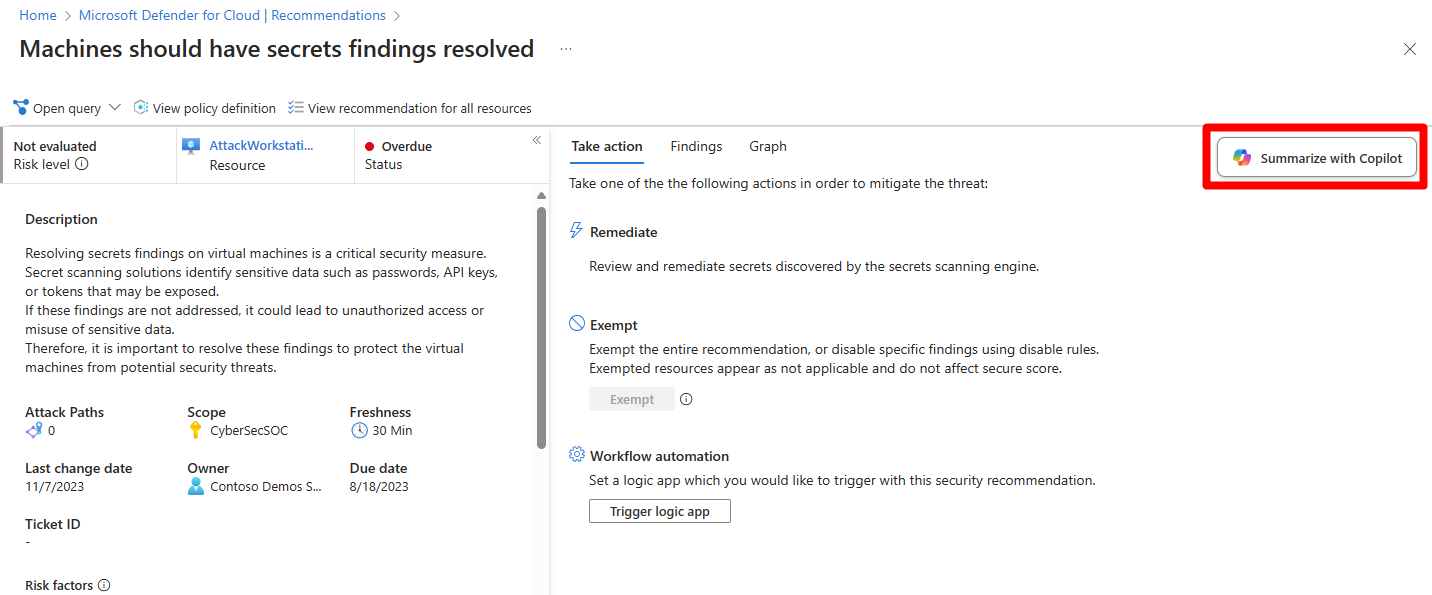Open View policy definition
1432x595 pixels.
pos(214,108)
